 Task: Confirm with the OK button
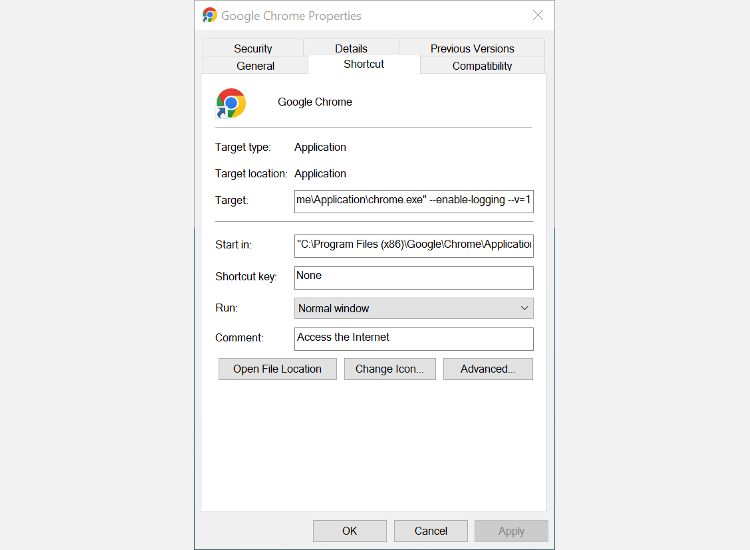click(x=350, y=531)
